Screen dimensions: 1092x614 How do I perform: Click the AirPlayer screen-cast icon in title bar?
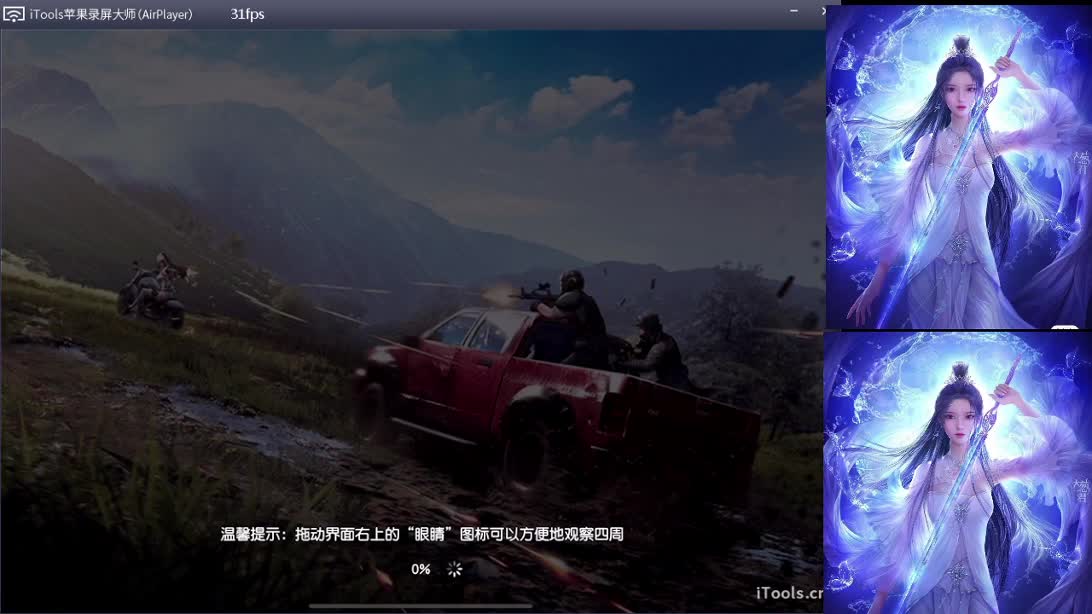pyautogui.click(x=13, y=14)
